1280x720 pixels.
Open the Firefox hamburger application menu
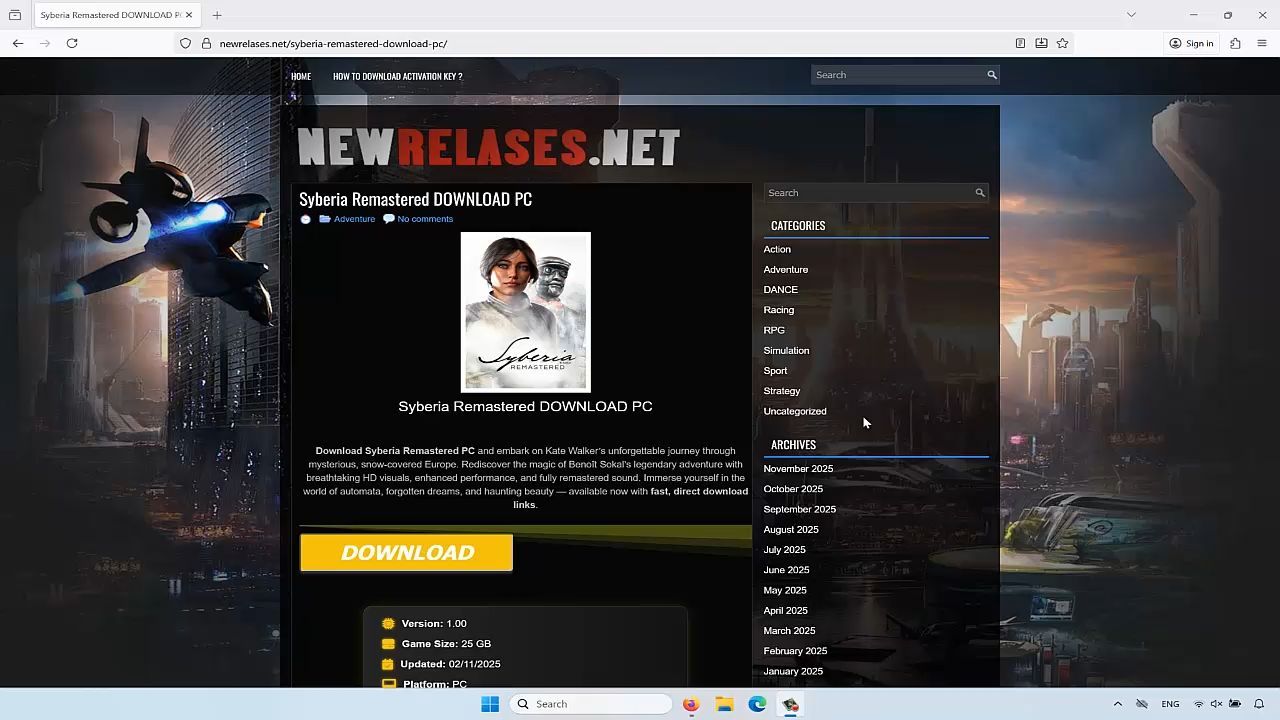point(1262,43)
